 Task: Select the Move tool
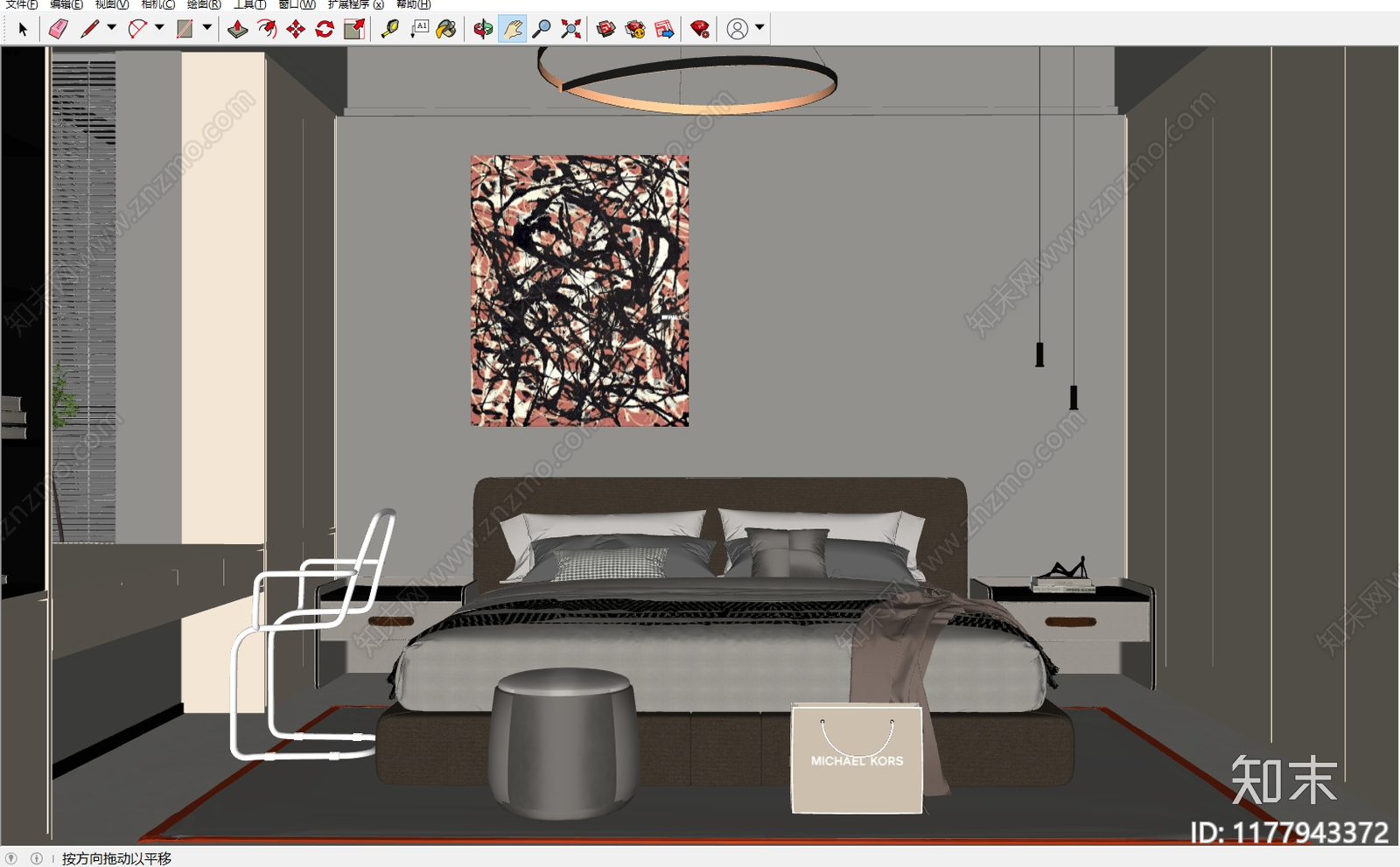[296, 29]
